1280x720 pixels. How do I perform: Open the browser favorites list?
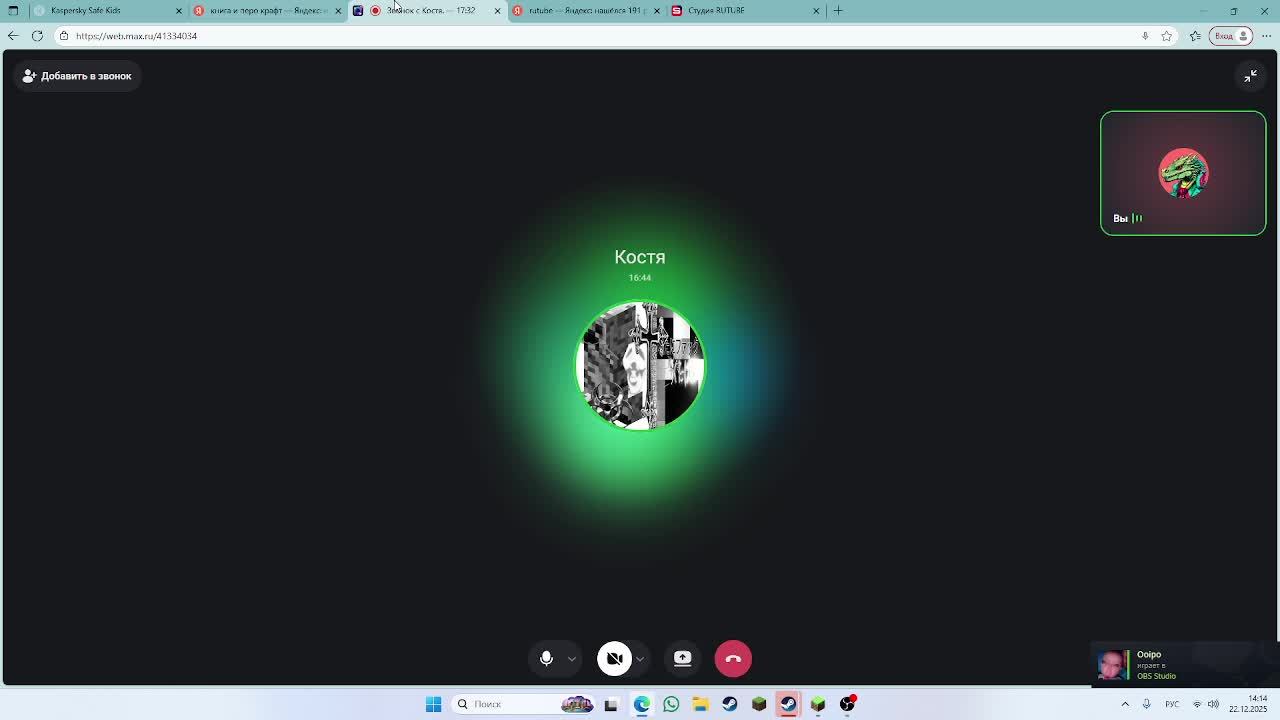(1195, 36)
